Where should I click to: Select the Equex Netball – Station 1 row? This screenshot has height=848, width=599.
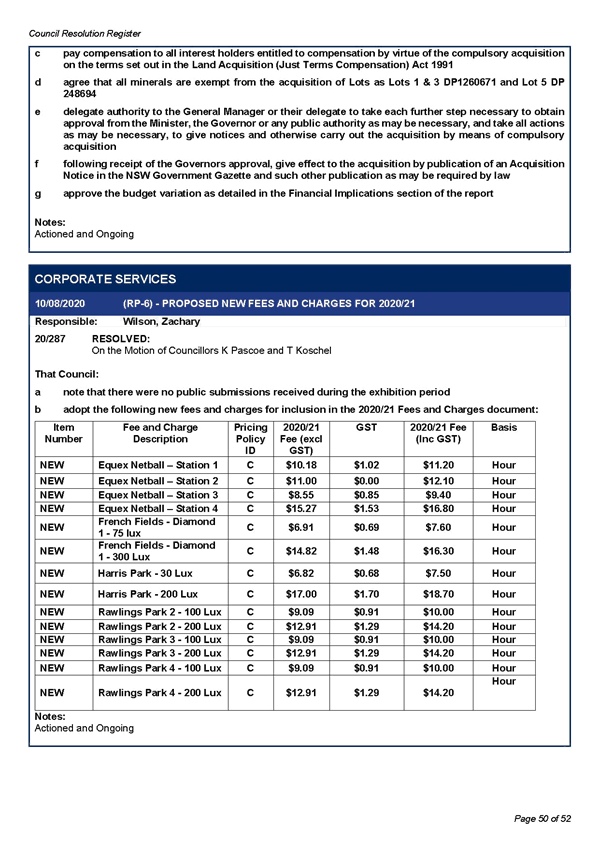point(285,465)
